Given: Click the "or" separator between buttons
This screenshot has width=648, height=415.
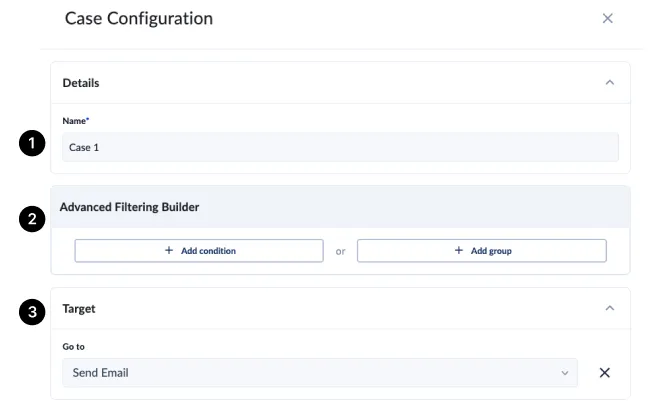Looking at the screenshot, I should pos(340,251).
